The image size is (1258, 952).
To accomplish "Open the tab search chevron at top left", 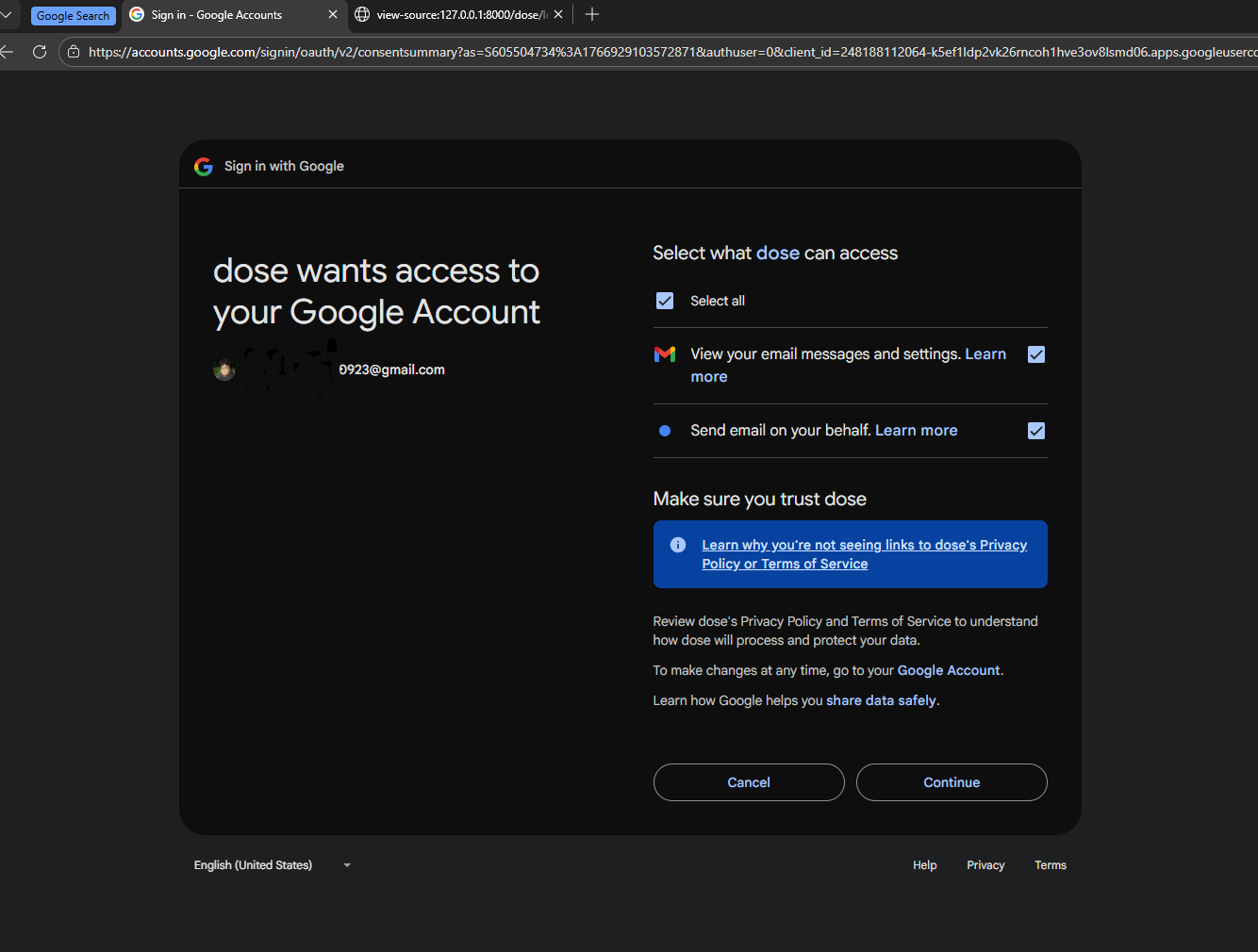I will (8, 14).
